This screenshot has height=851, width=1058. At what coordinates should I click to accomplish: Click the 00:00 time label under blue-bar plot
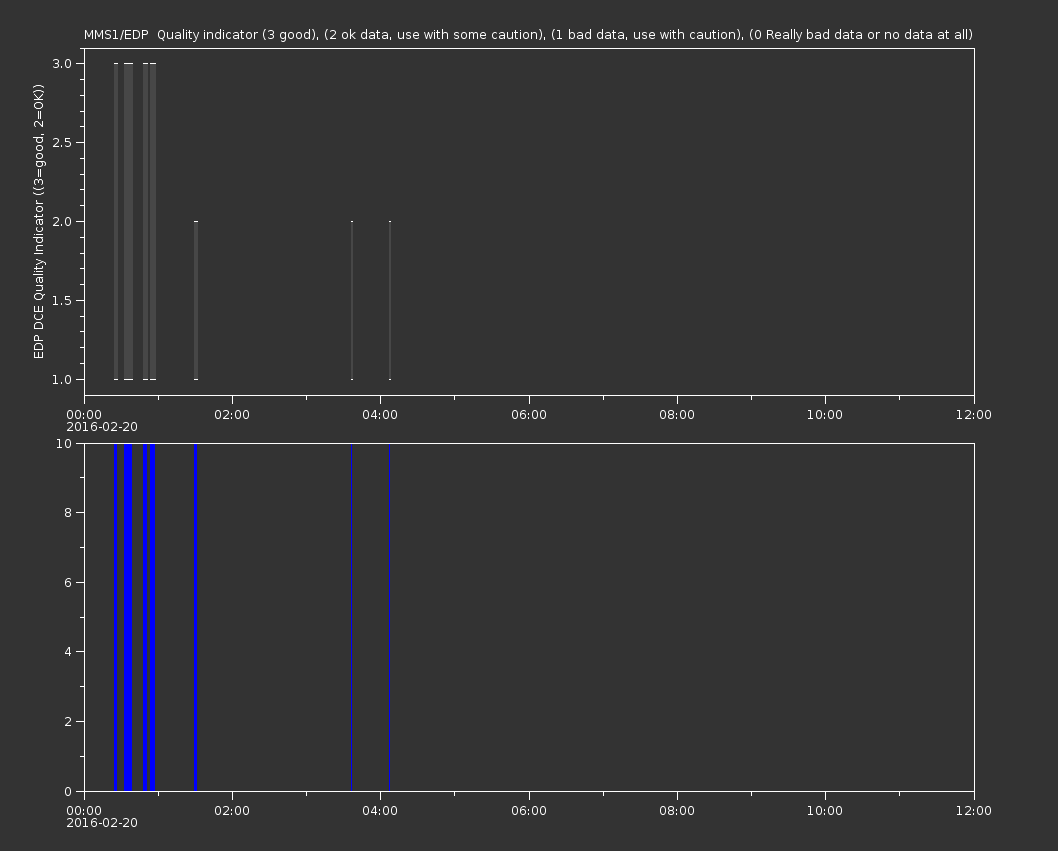84,811
